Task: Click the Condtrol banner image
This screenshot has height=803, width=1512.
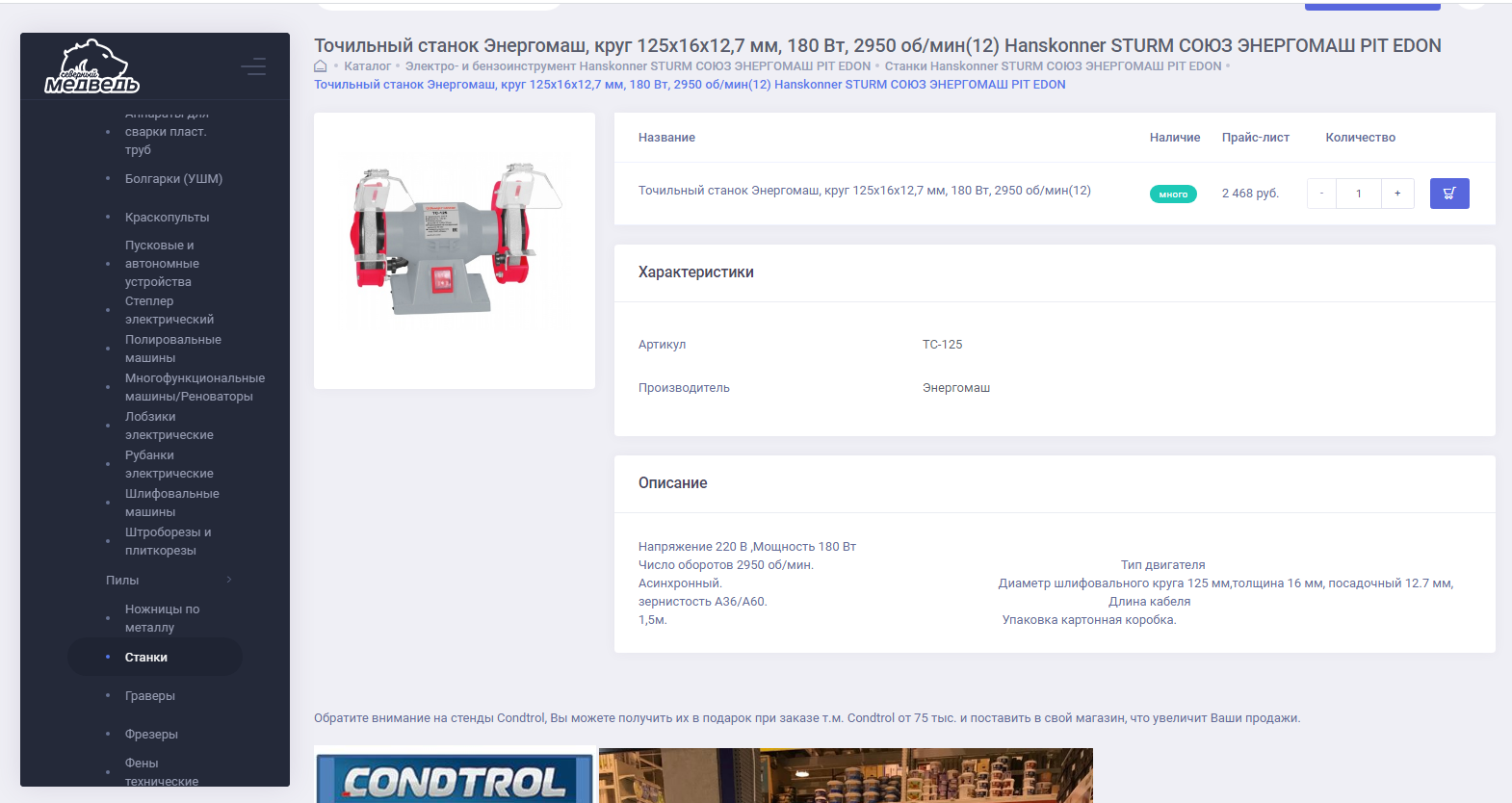Action: 455,776
